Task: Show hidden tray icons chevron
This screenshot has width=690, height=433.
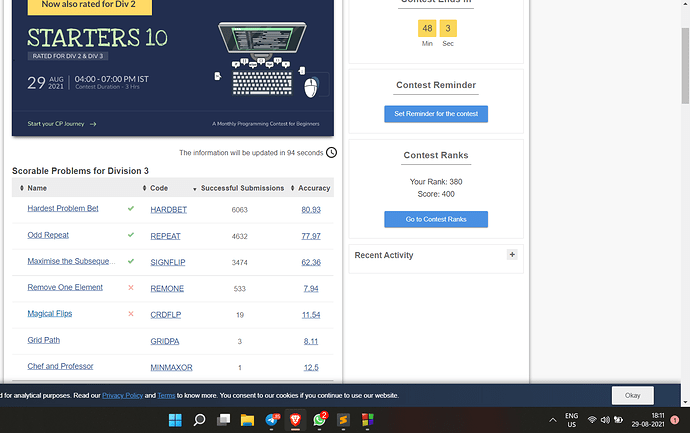Action: pyautogui.click(x=553, y=420)
